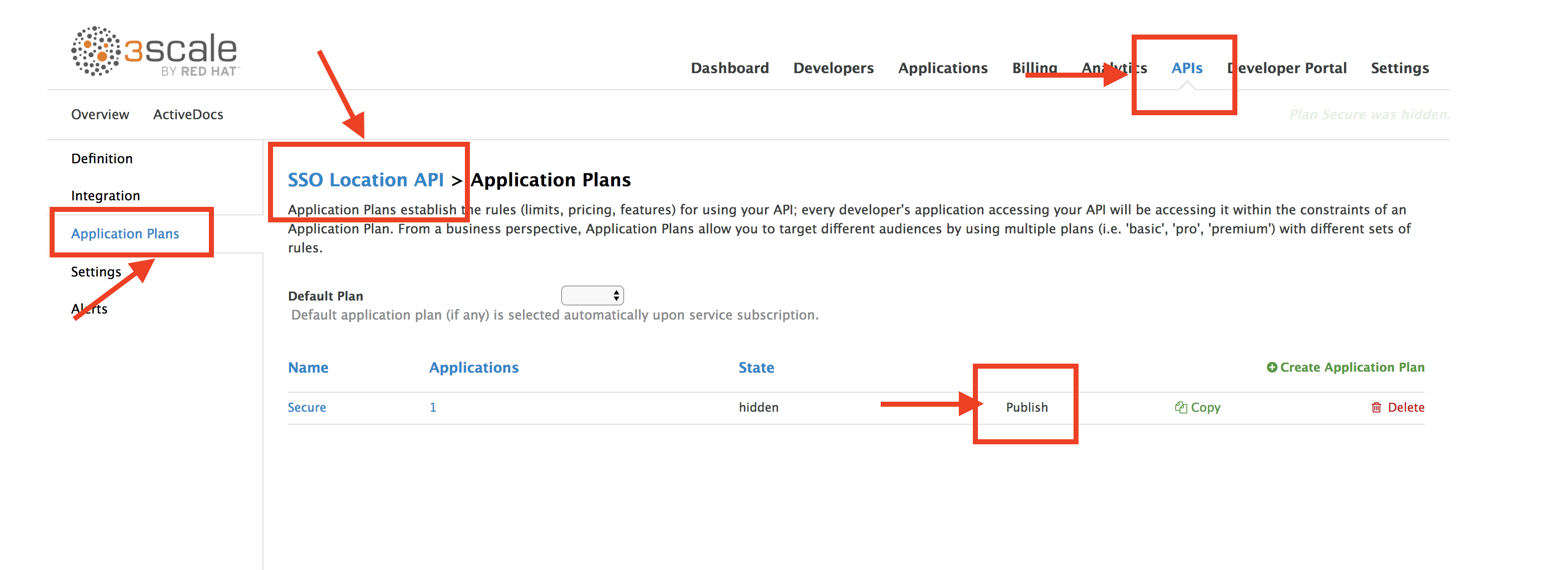This screenshot has height=570, width=1568.
Task: Switch to the Billing section
Action: (1035, 68)
